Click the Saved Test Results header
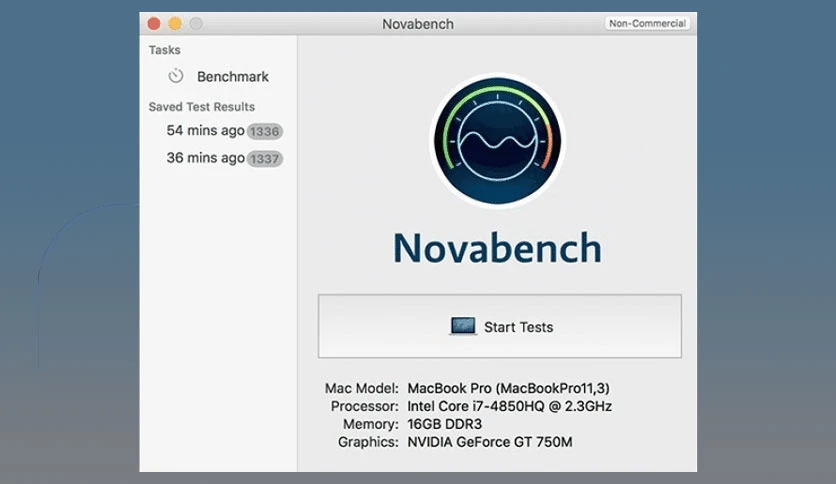This screenshot has width=836, height=484. (x=202, y=107)
